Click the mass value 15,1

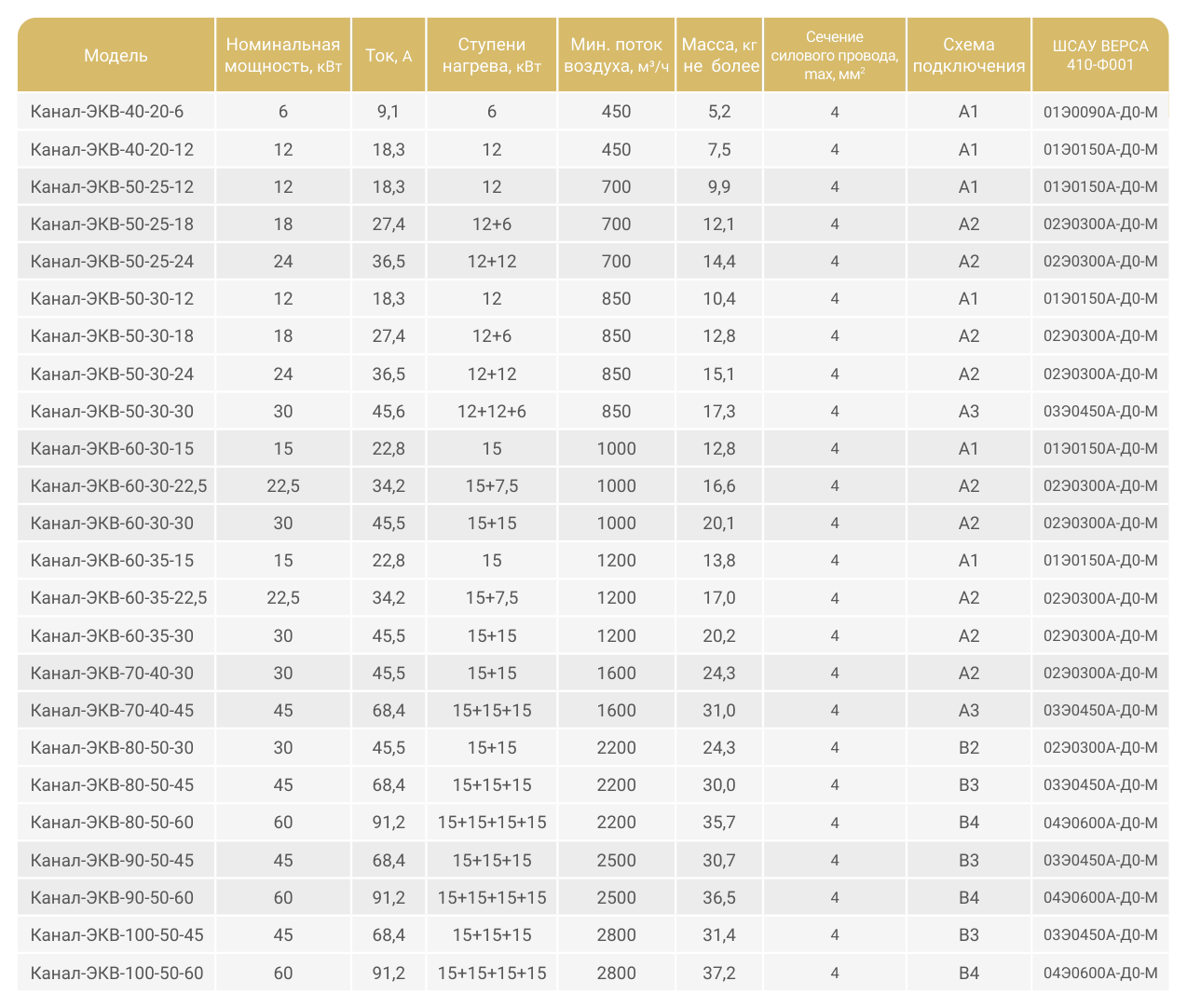pos(719,374)
